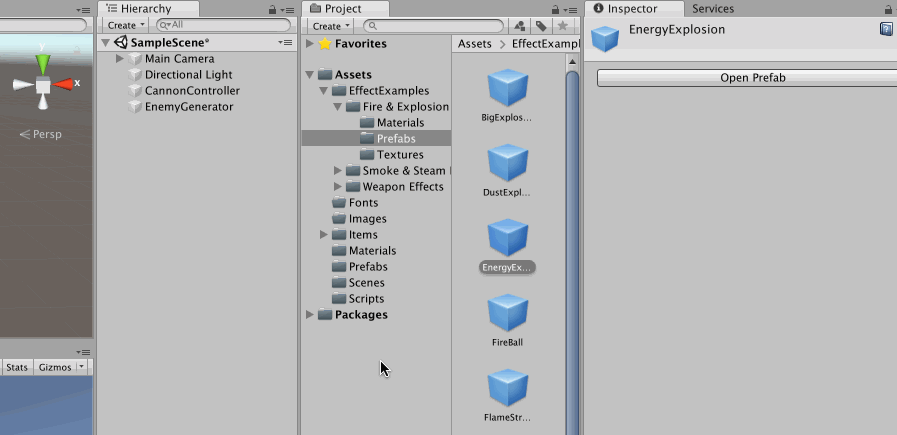Click the scene orientation gizmo cube
The image size is (897, 435).
(43, 85)
